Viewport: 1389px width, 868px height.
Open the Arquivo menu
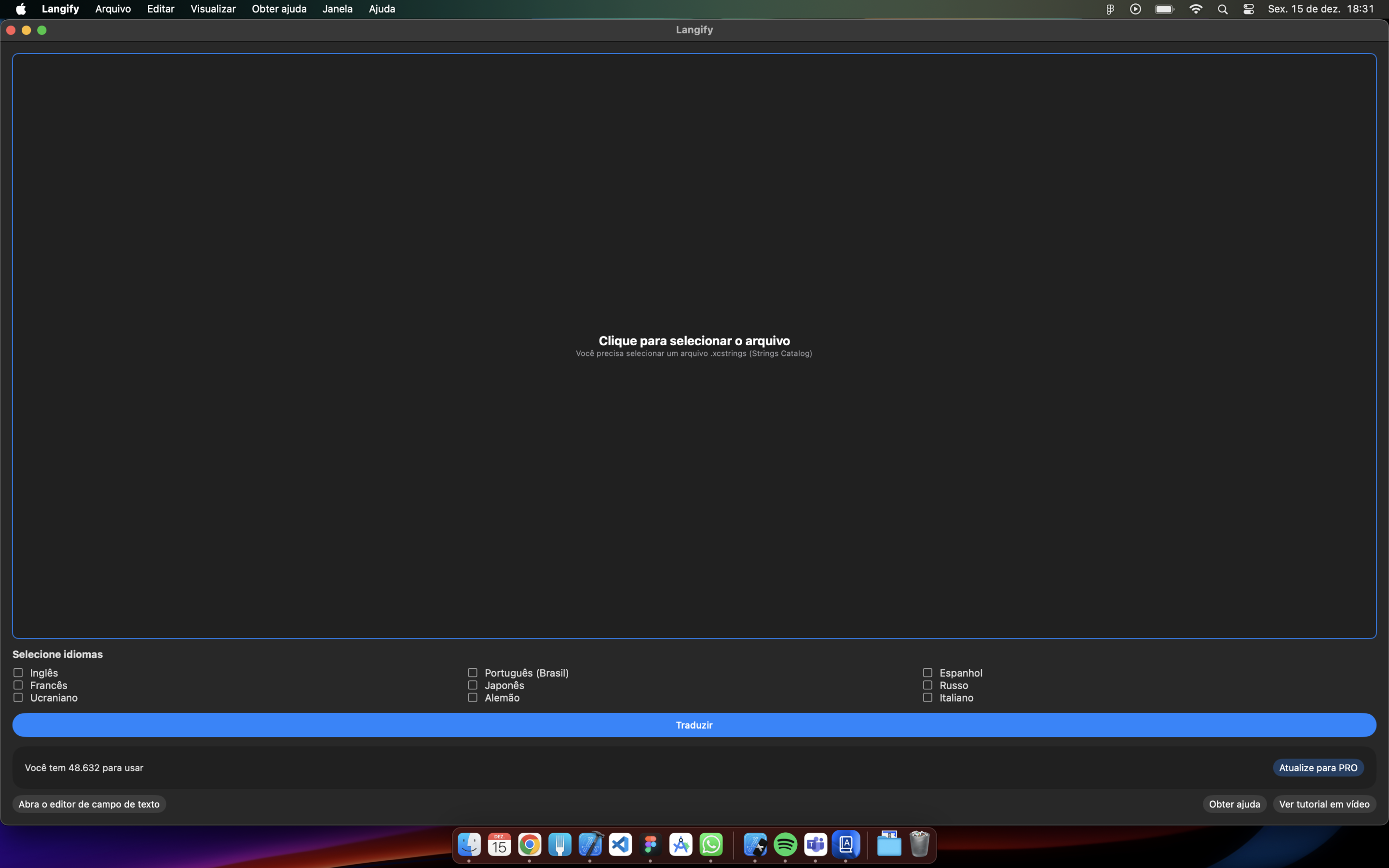(x=112, y=9)
